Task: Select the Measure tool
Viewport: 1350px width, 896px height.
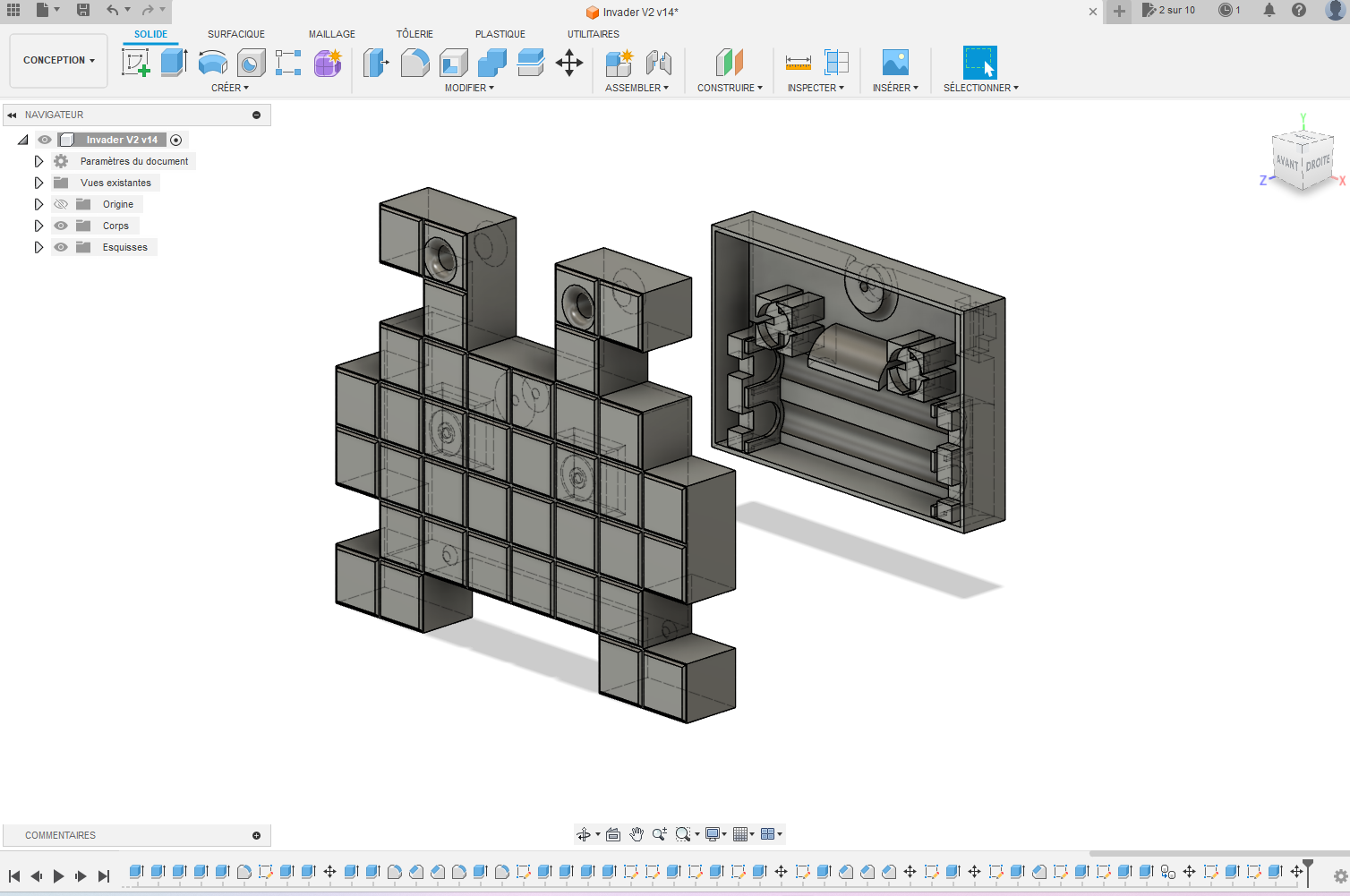Action: pyautogui.click(x=798, y=63)
